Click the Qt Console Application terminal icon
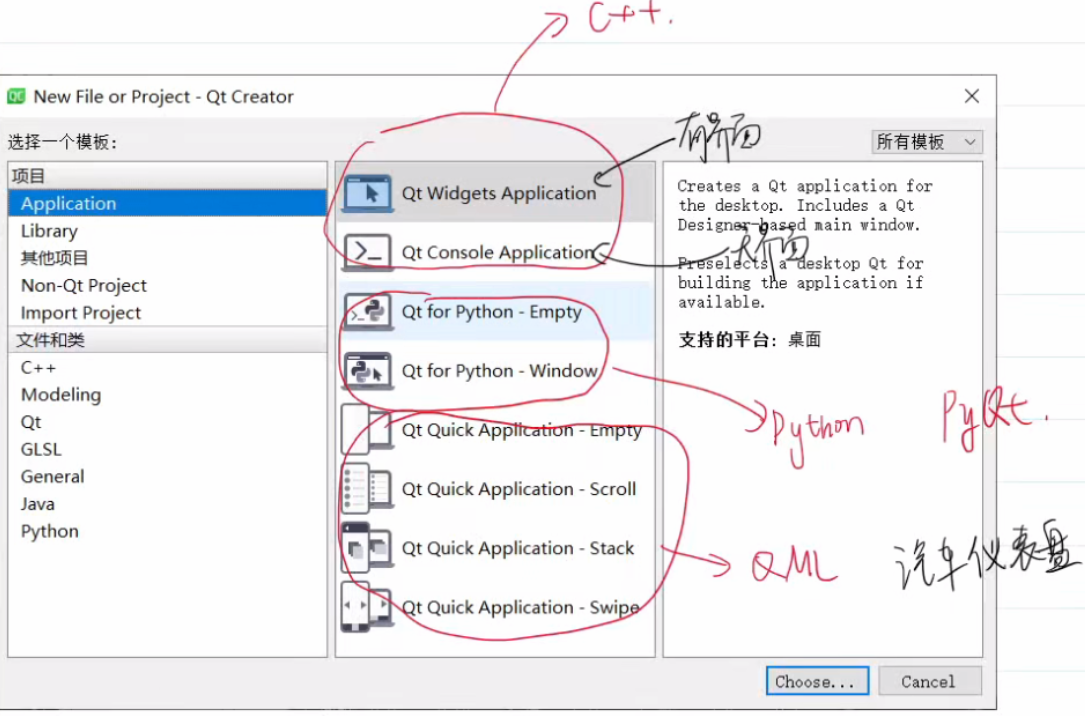This screenshot has width=1085, height=716. coord(367,252)
